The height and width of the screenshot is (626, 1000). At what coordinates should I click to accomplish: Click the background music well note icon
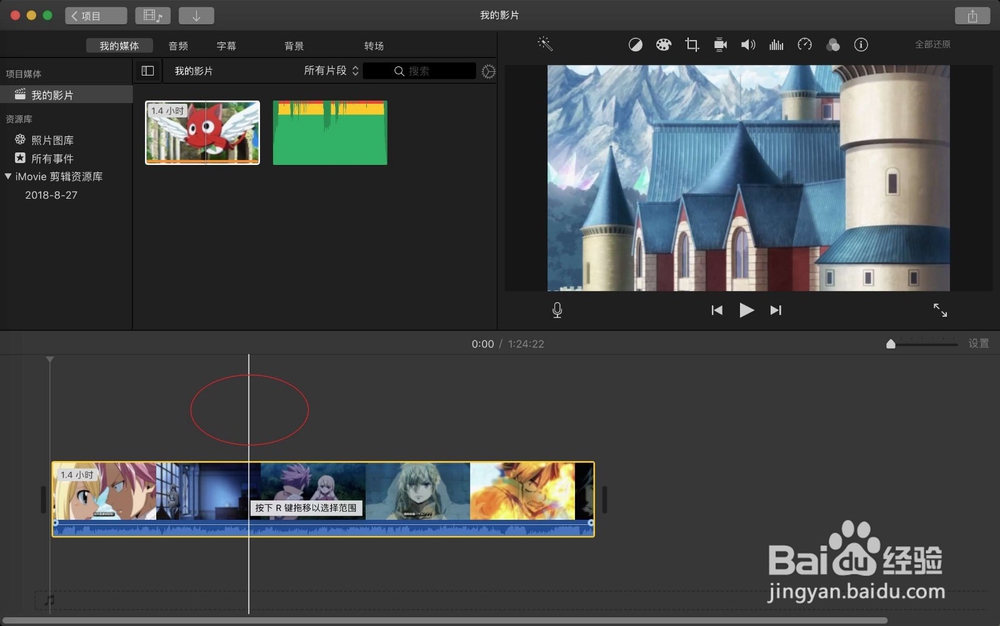[x=49, y=600]
